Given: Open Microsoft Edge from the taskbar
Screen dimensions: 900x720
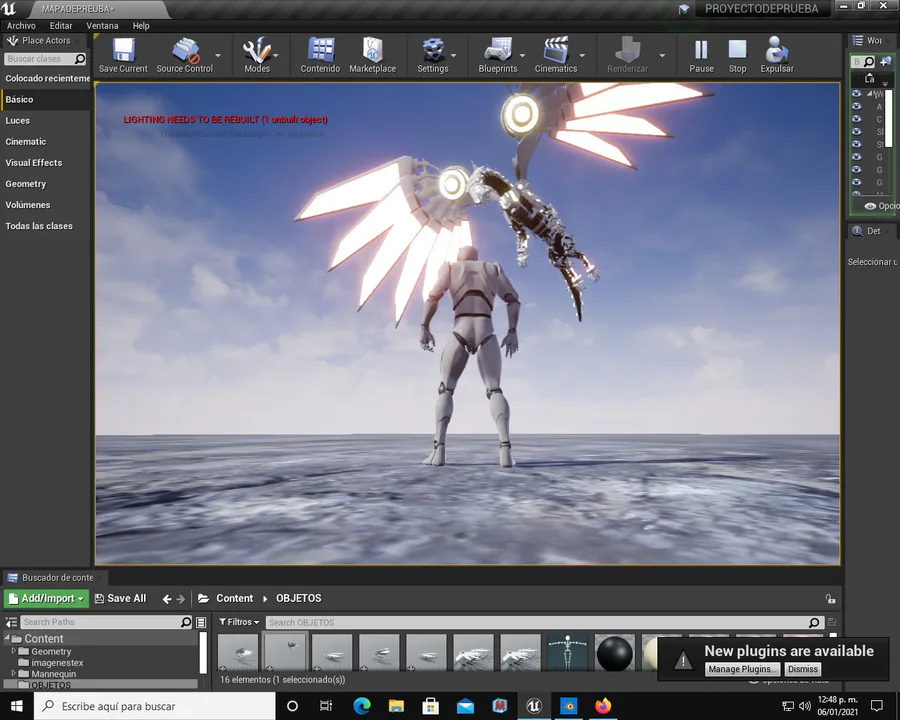Looking at the screenshot, I should pos(362,706).
